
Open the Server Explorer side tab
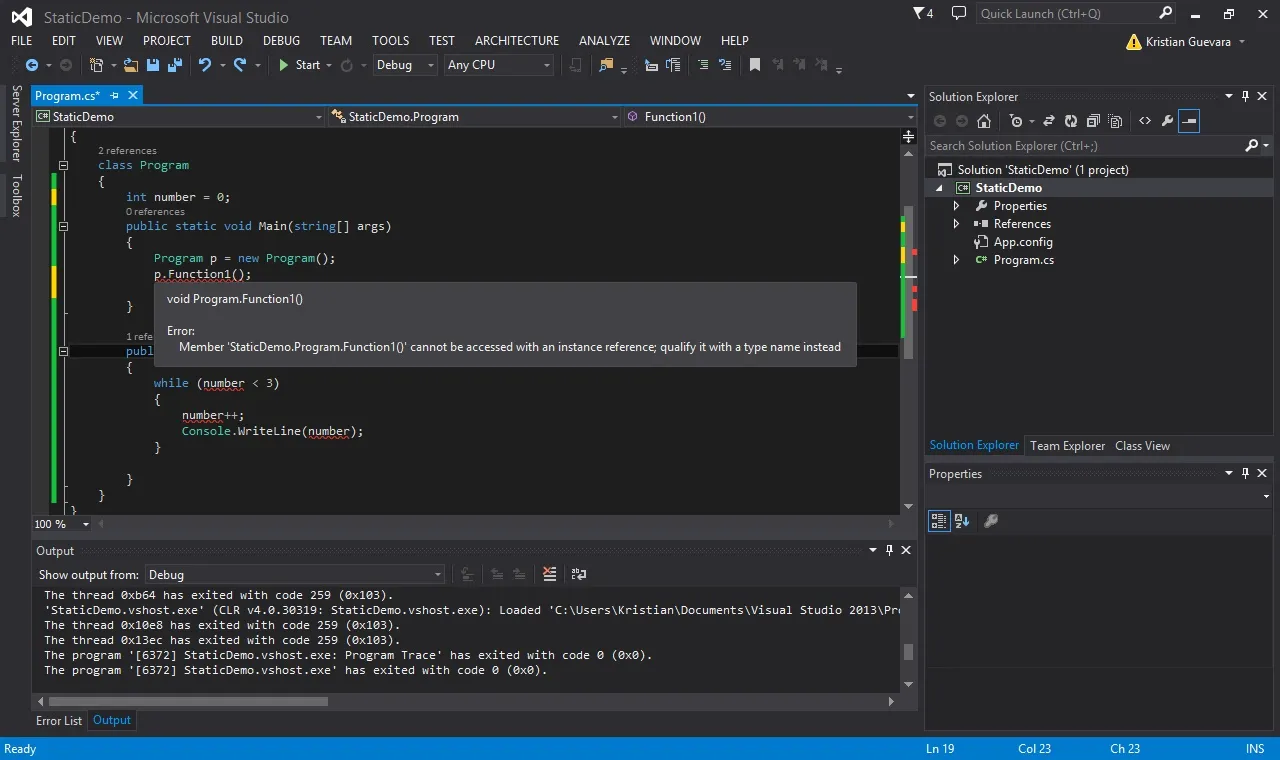16,123
